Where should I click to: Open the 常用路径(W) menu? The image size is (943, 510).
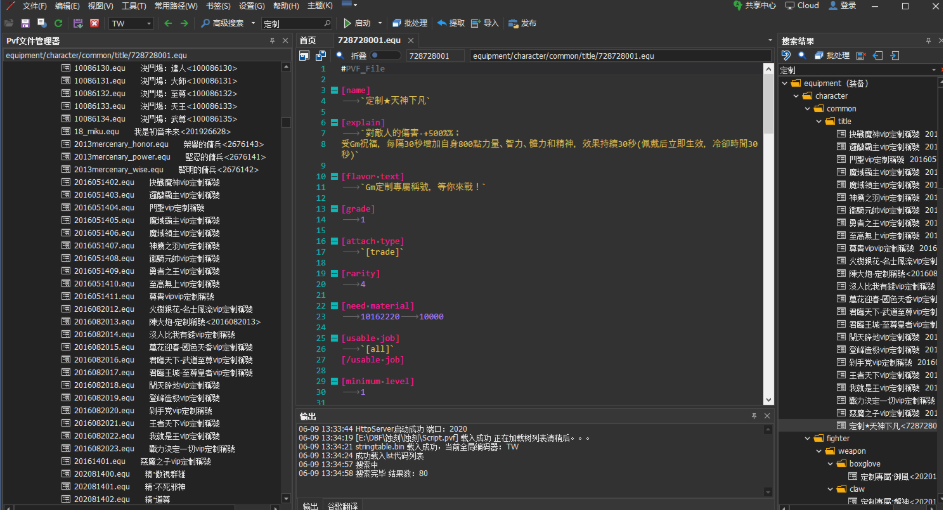176,5
